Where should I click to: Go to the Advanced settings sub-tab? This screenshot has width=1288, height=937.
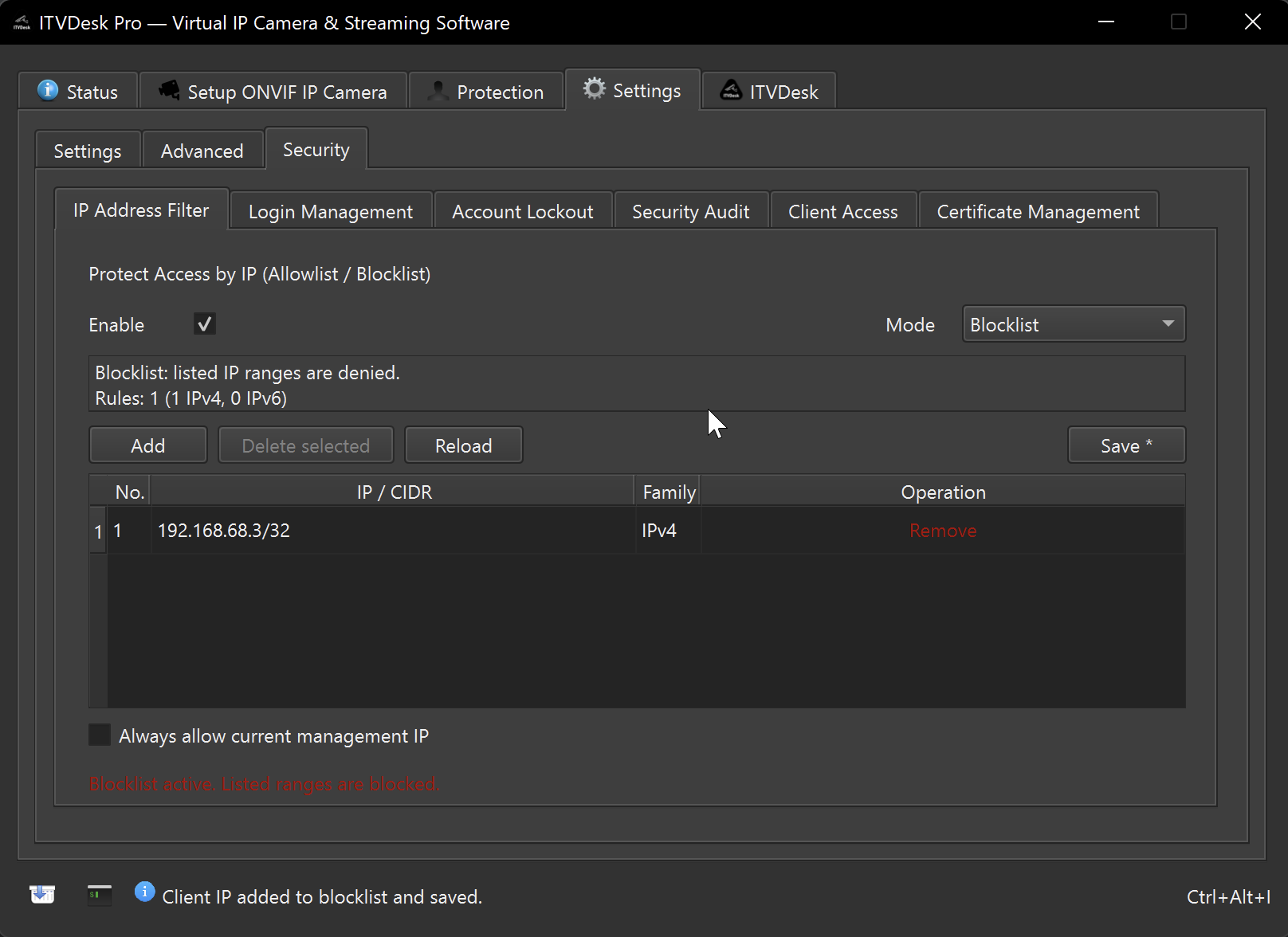(202, 151)
